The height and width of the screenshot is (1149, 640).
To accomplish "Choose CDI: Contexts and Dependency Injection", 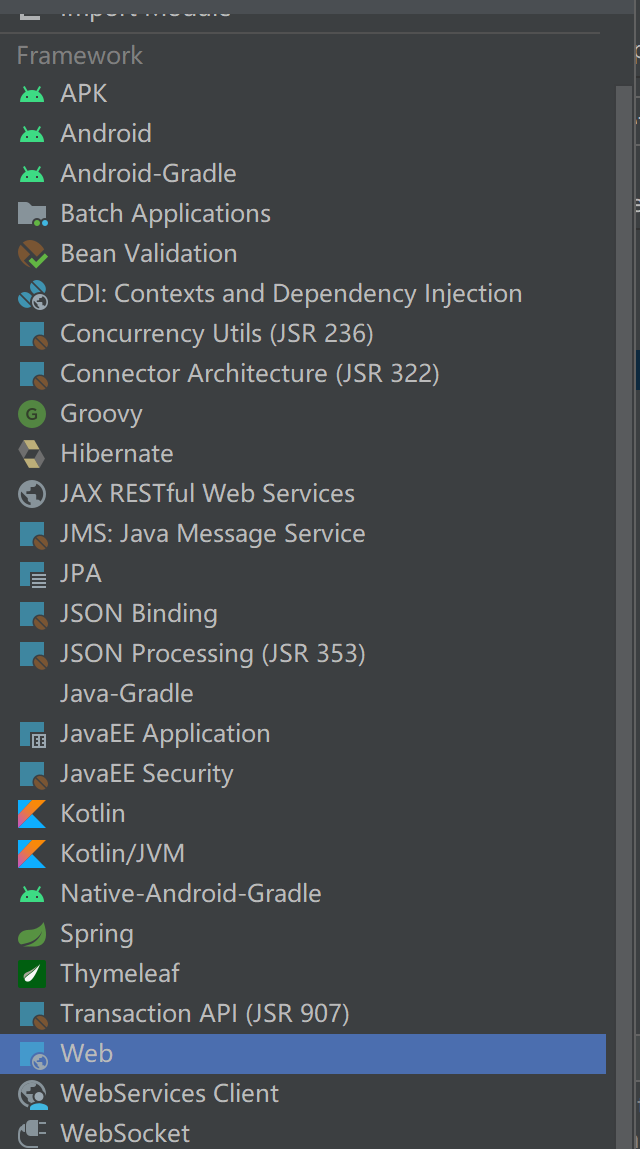I will click(x=303, y=294).
